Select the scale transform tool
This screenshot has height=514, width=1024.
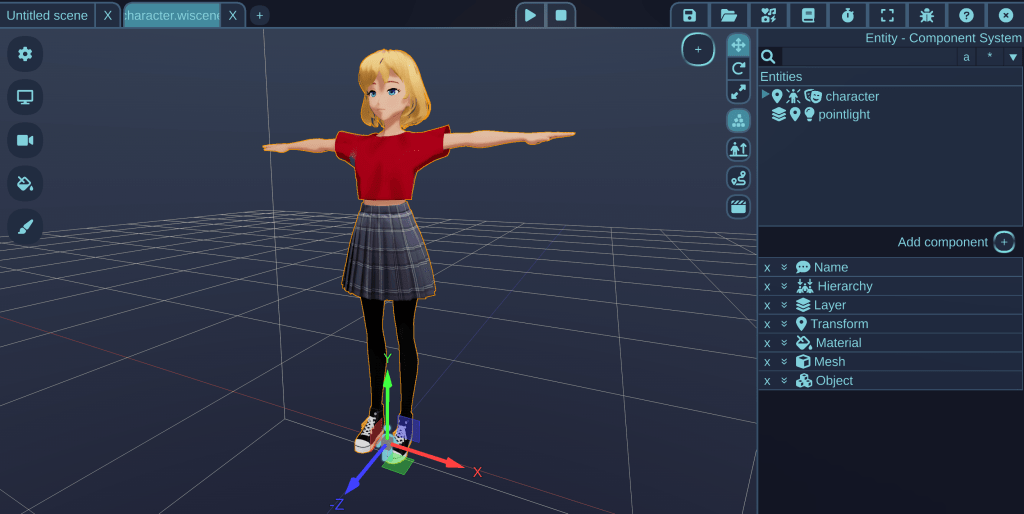click(x=738, y=91)
